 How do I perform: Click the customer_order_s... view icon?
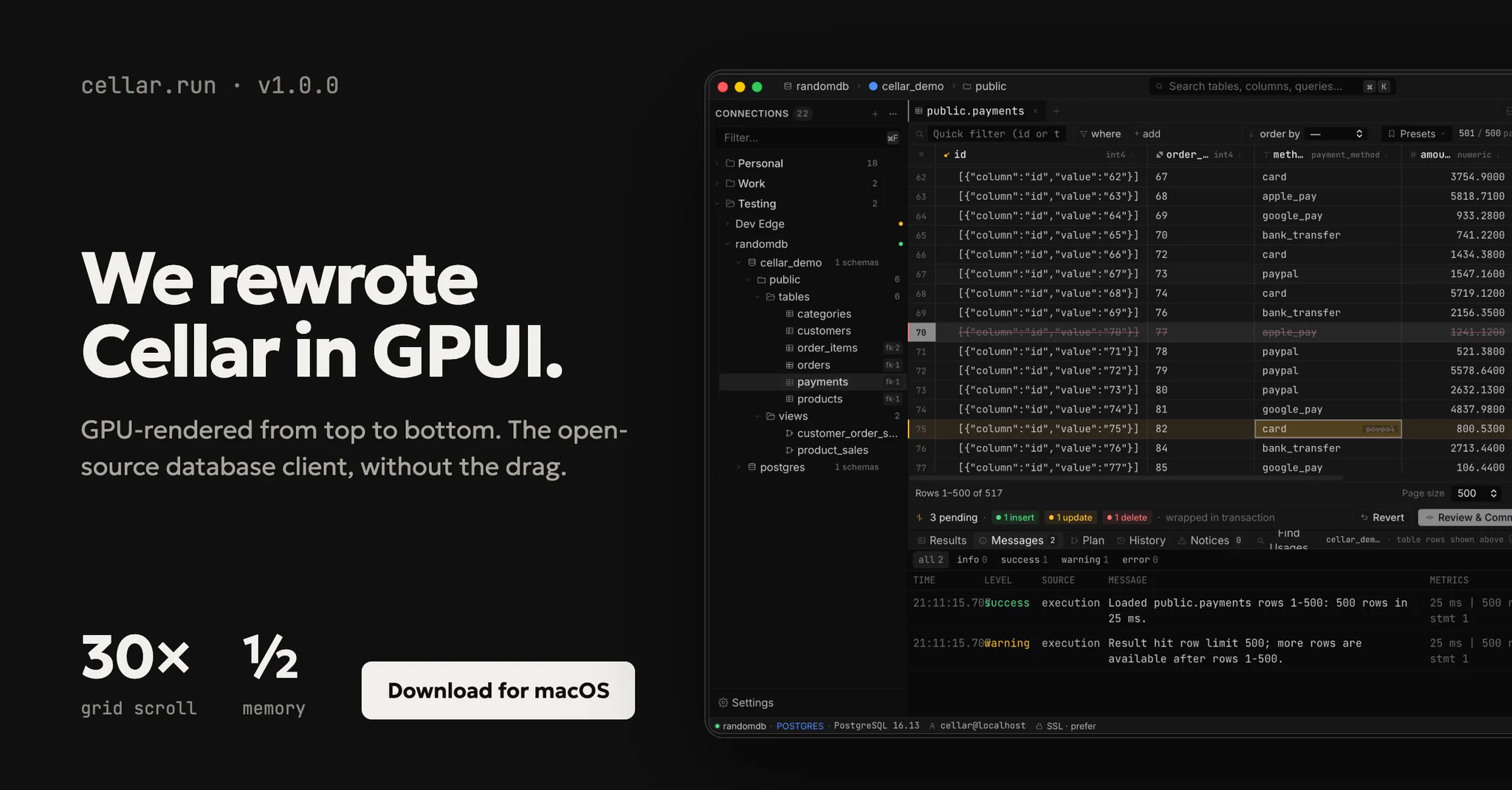pos(789,433)
